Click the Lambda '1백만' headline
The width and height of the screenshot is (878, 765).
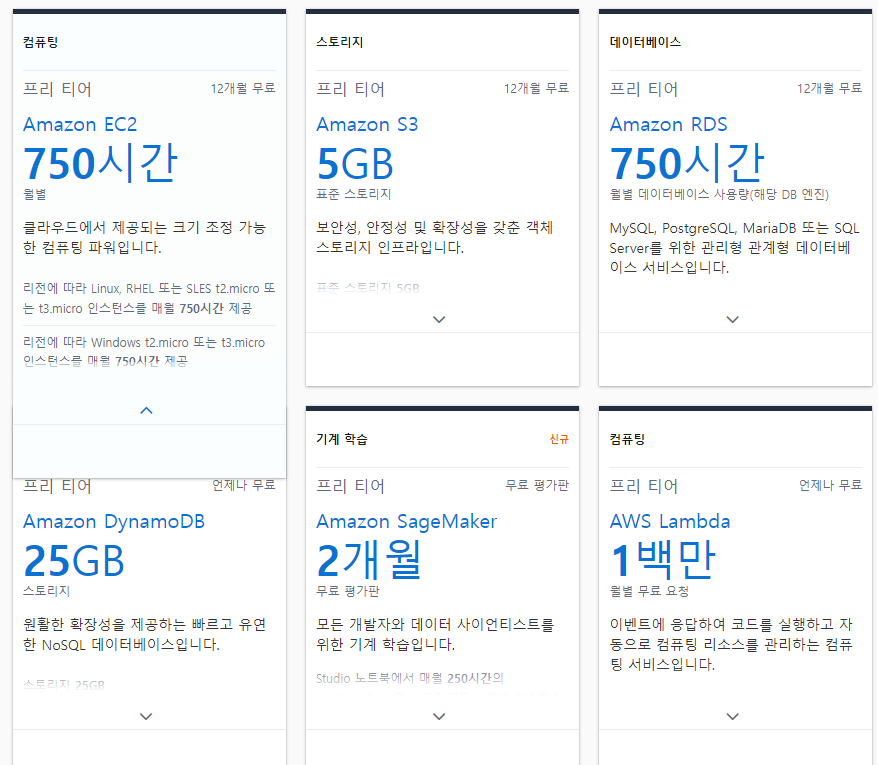pyautogui.click(x=663, y=560)
